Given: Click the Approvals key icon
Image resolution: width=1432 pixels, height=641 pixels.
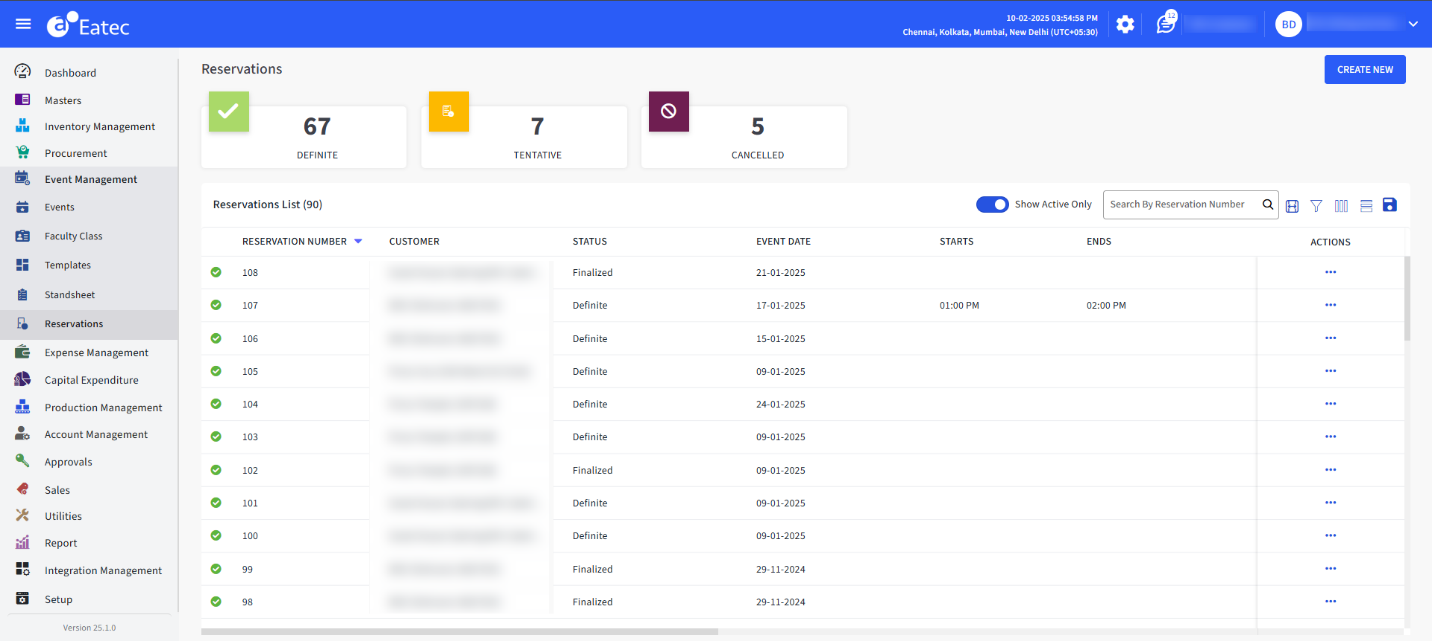Looking at the screenshot, I should 22,461.
